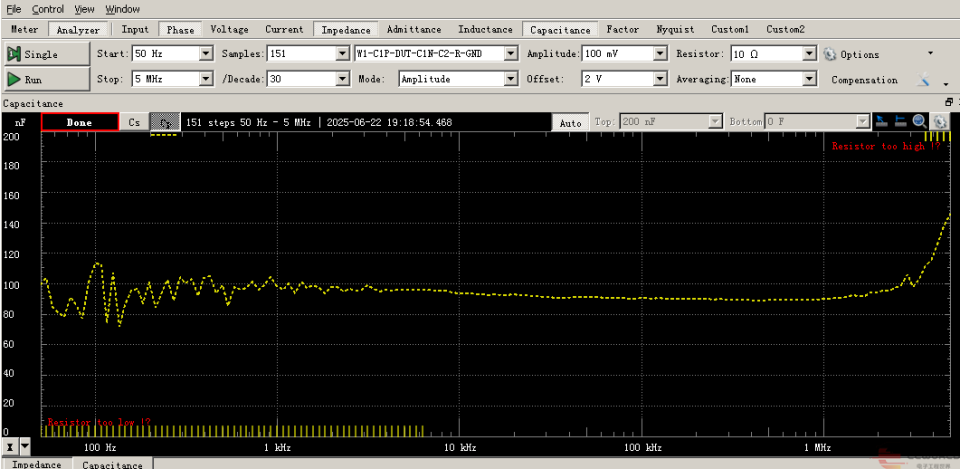Click the Done status button
This screenshot has height=469, width=960.
80,122
